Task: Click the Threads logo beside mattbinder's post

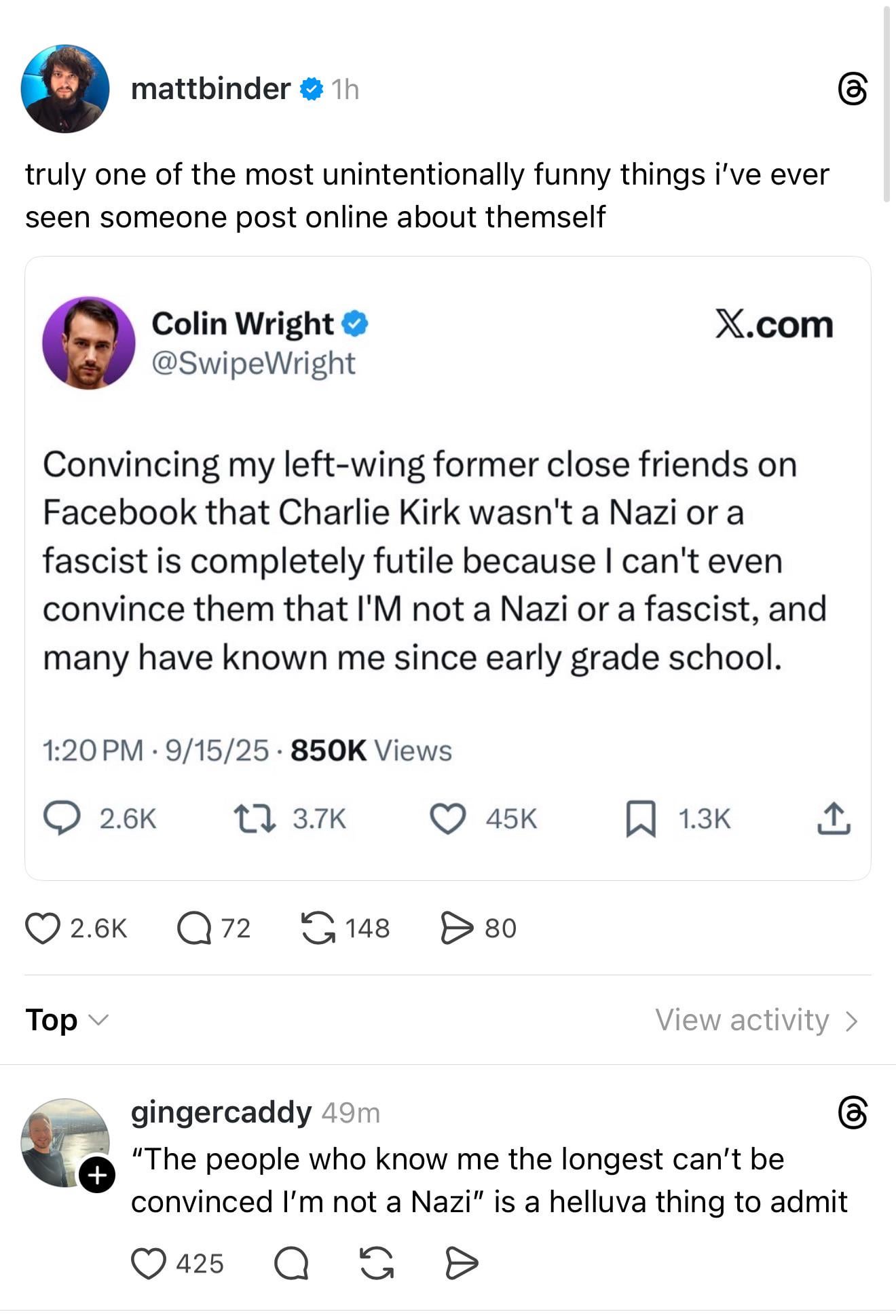Action: coord(853,90)
